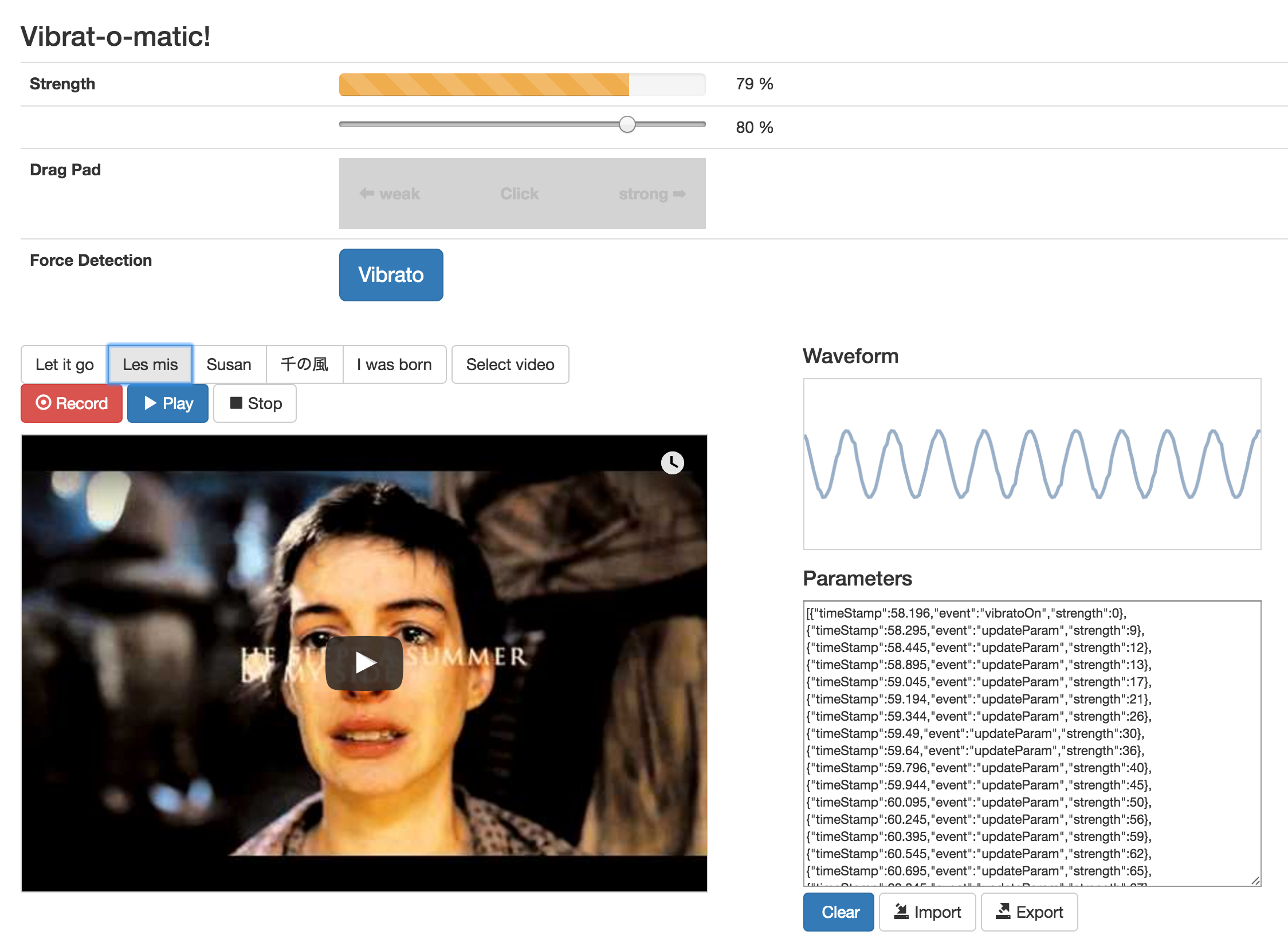Click the Export button
1288x943 pixels.
(x=1030, y=912)
